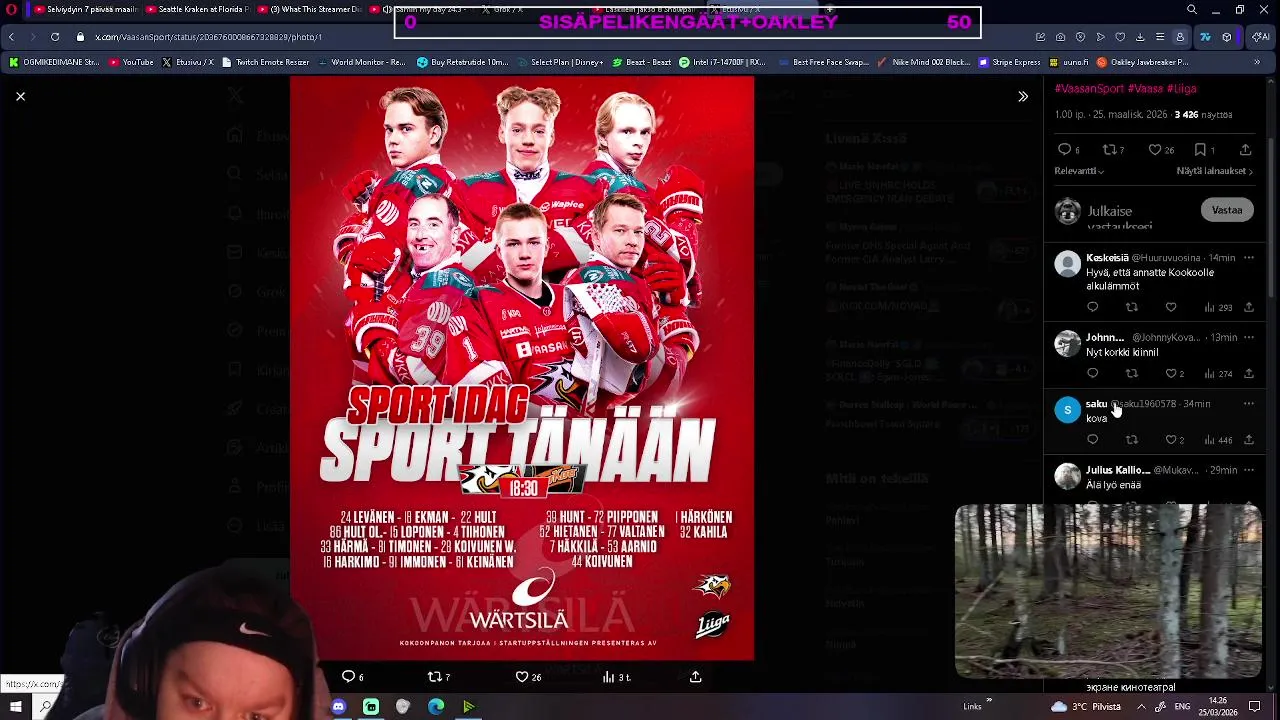Share saku's 'kova' comment
This screenshot has width=1280, height=720.
pos(1248,440)
